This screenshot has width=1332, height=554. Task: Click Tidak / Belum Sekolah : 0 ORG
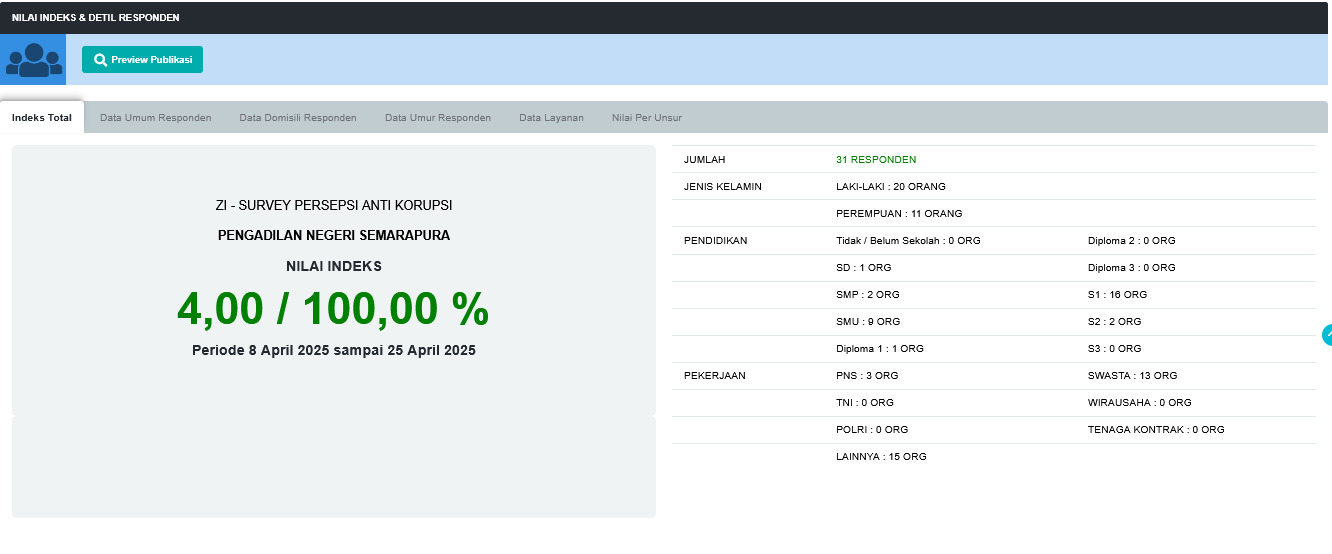[x=908, y=241]
